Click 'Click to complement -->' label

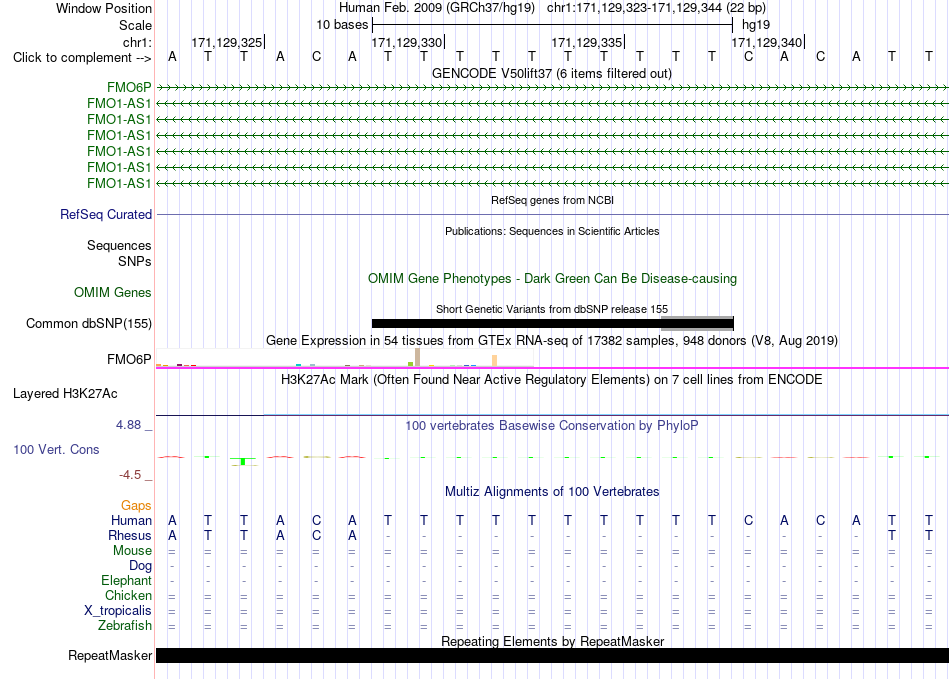pyautogui.click(x=82, y=58)
